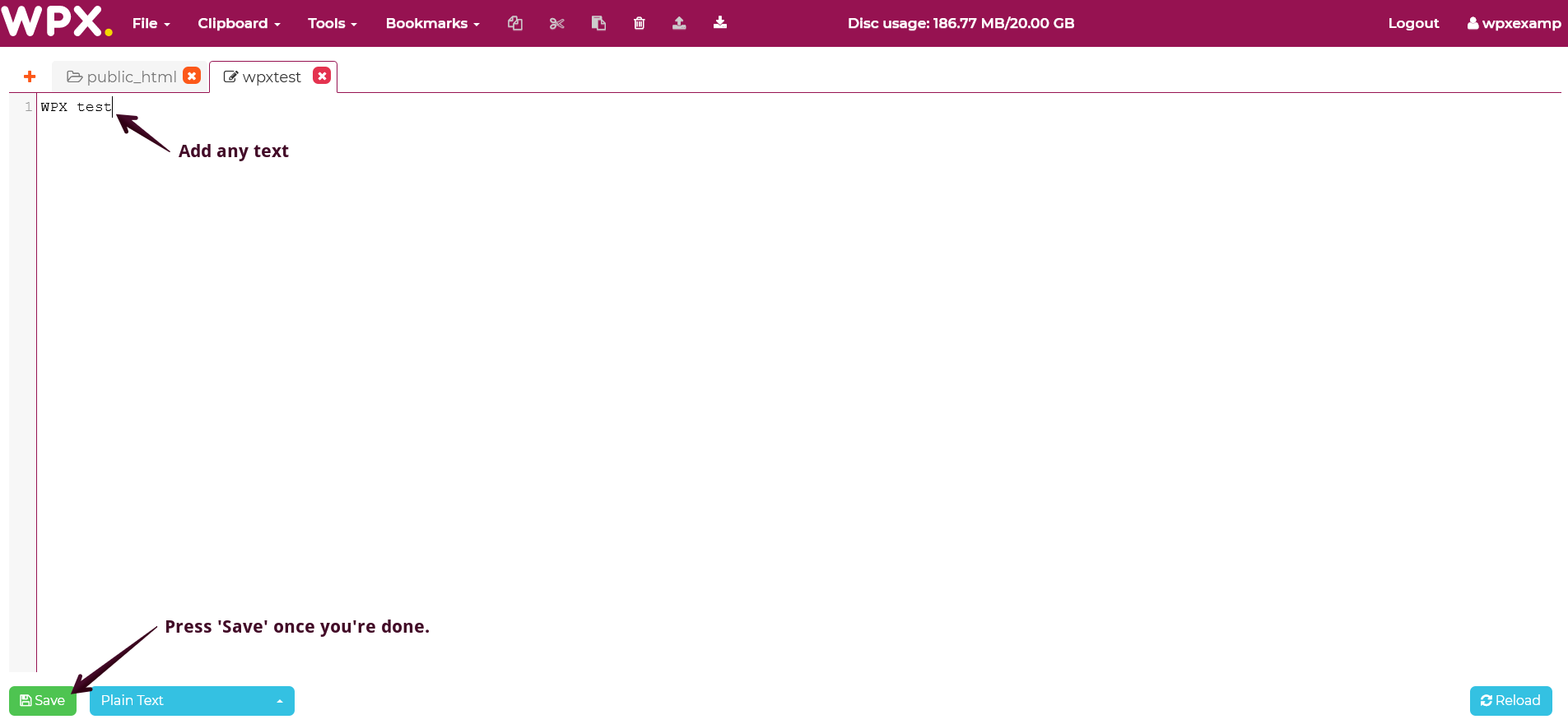
Task: Select the wpxtest editor tab
Action: point(263,77)
